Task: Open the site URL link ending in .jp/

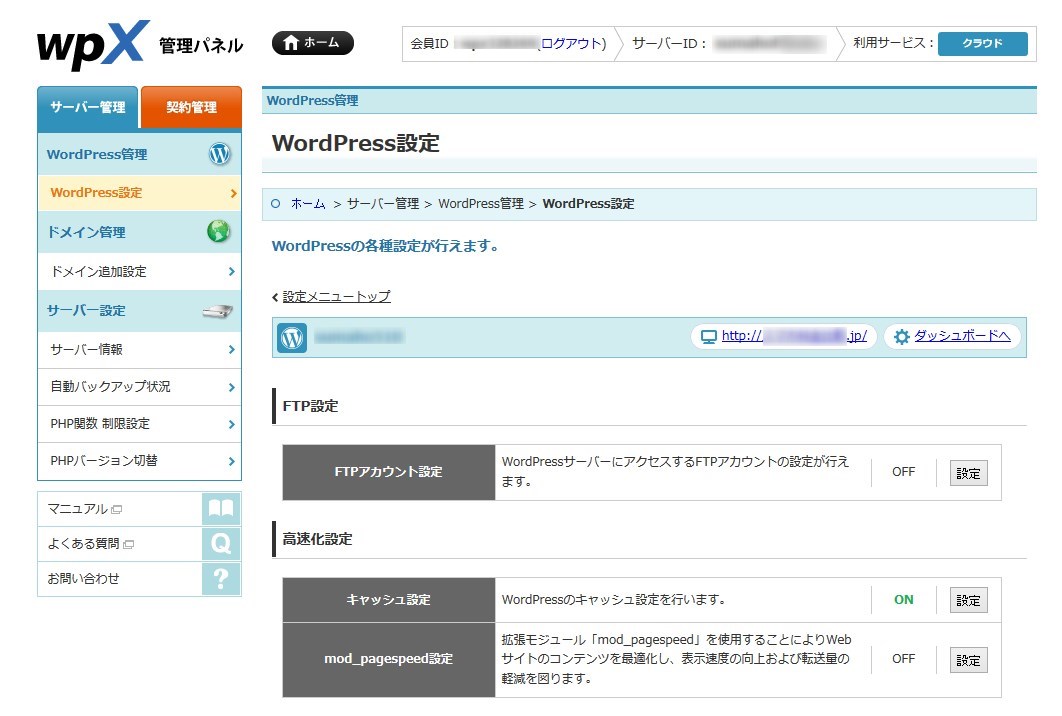Action: [794, 336]
